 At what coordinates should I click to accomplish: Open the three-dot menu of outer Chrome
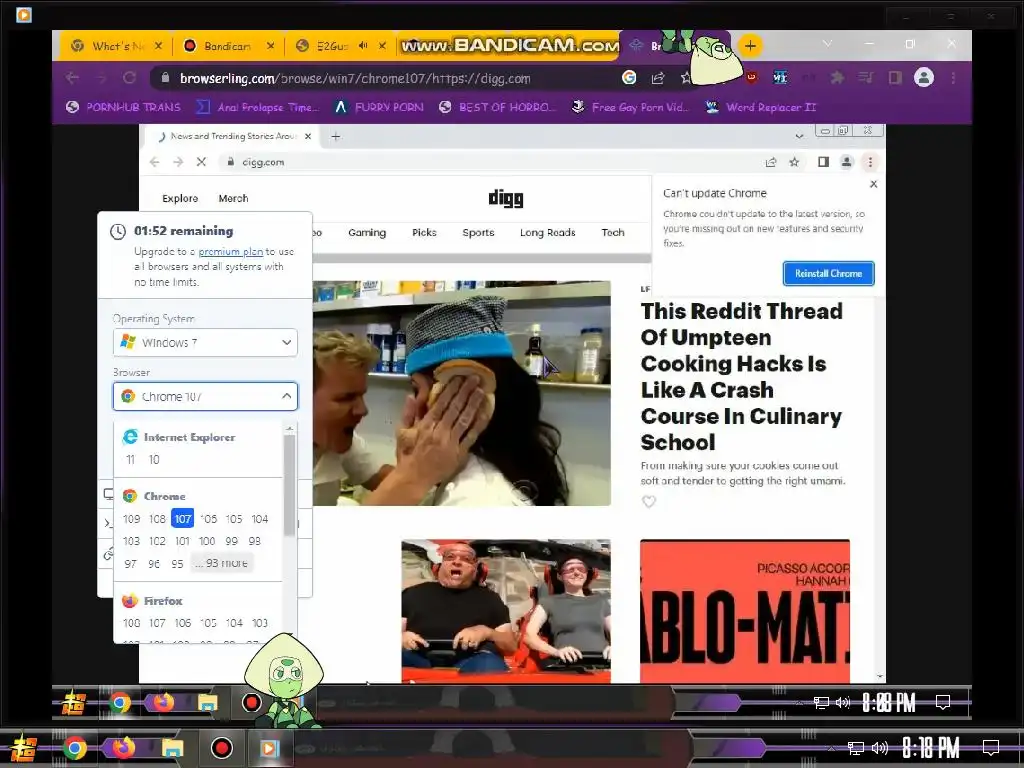[x=953, y=78]
